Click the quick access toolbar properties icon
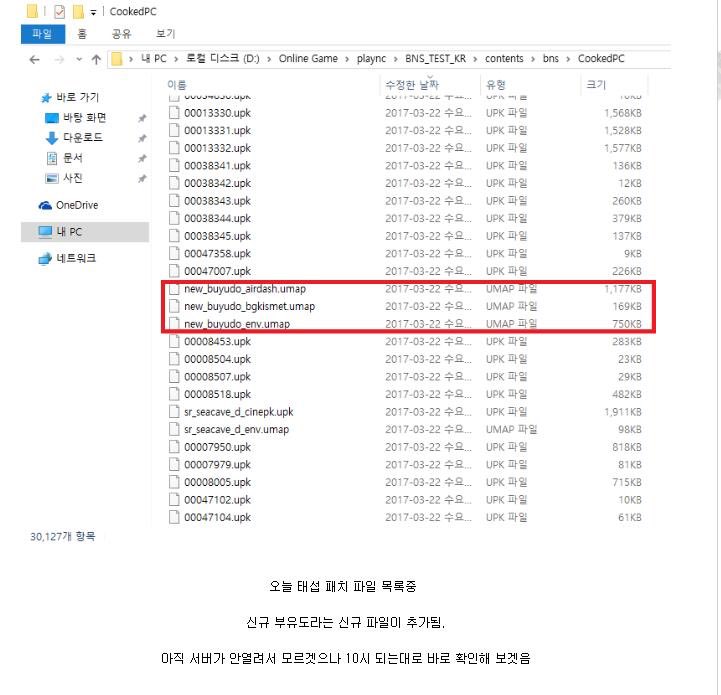721x695 pixels. (x=59, y=11)
